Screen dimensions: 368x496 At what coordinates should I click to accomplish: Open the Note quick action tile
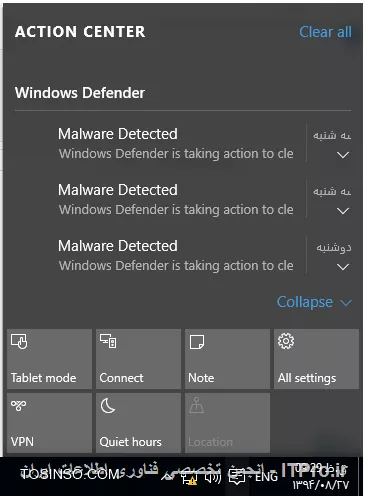[x=227, y=359]
